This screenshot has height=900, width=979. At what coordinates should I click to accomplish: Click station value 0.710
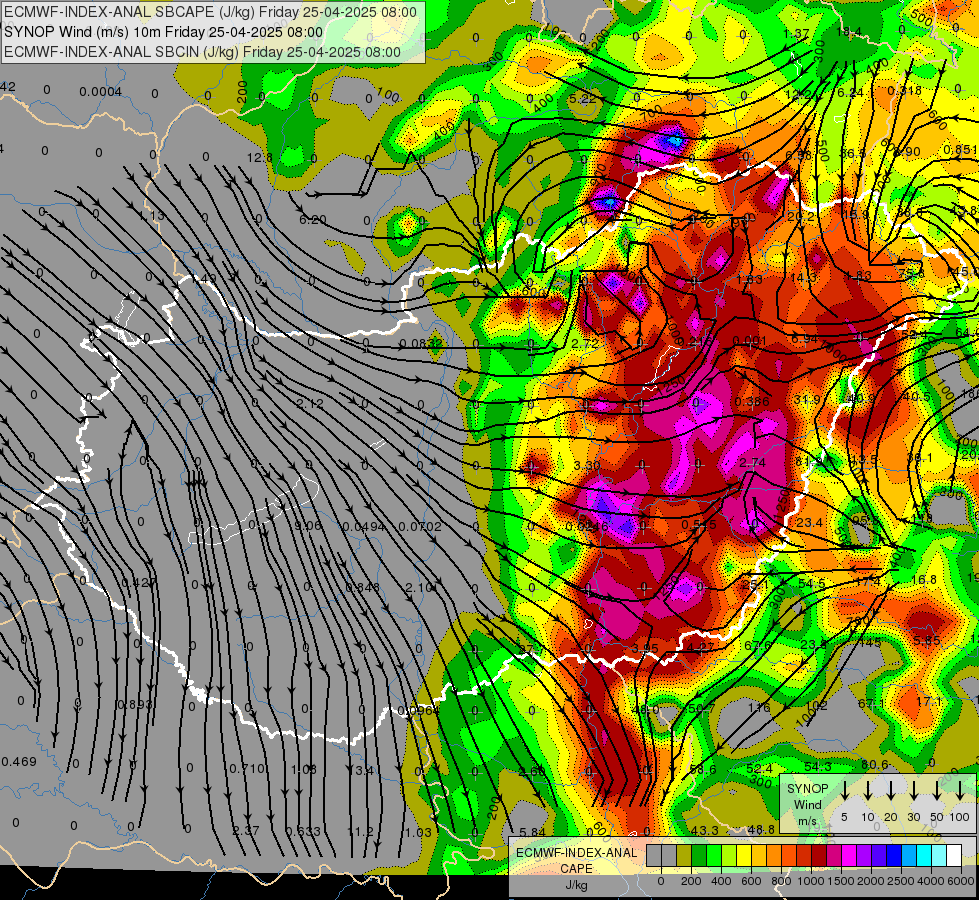click(x=247, y=769)
